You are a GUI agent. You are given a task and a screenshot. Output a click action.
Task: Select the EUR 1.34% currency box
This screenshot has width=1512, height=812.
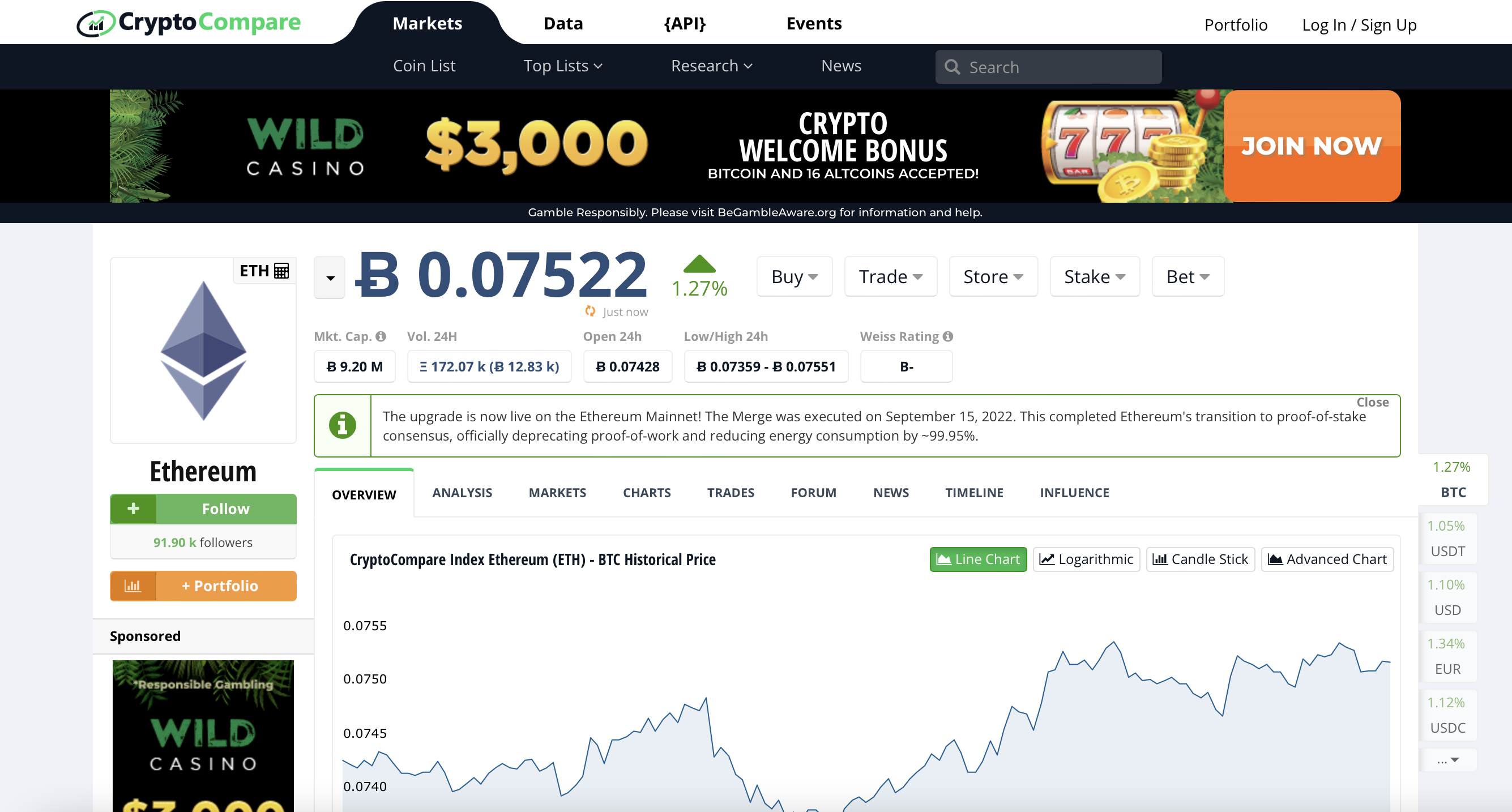tap(1448, 656)
